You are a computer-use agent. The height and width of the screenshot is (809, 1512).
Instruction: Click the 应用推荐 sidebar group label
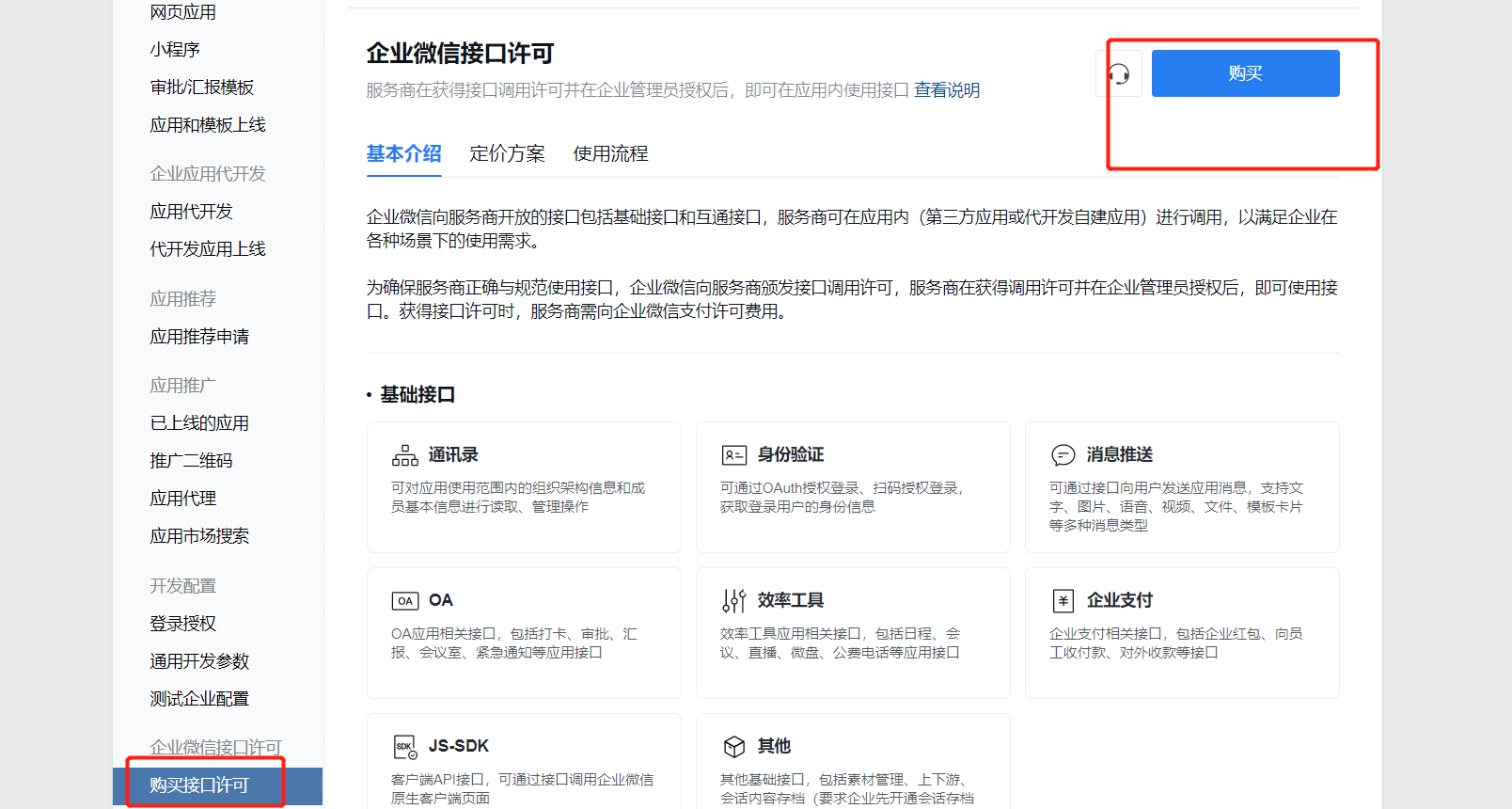[x=183, y=299]
